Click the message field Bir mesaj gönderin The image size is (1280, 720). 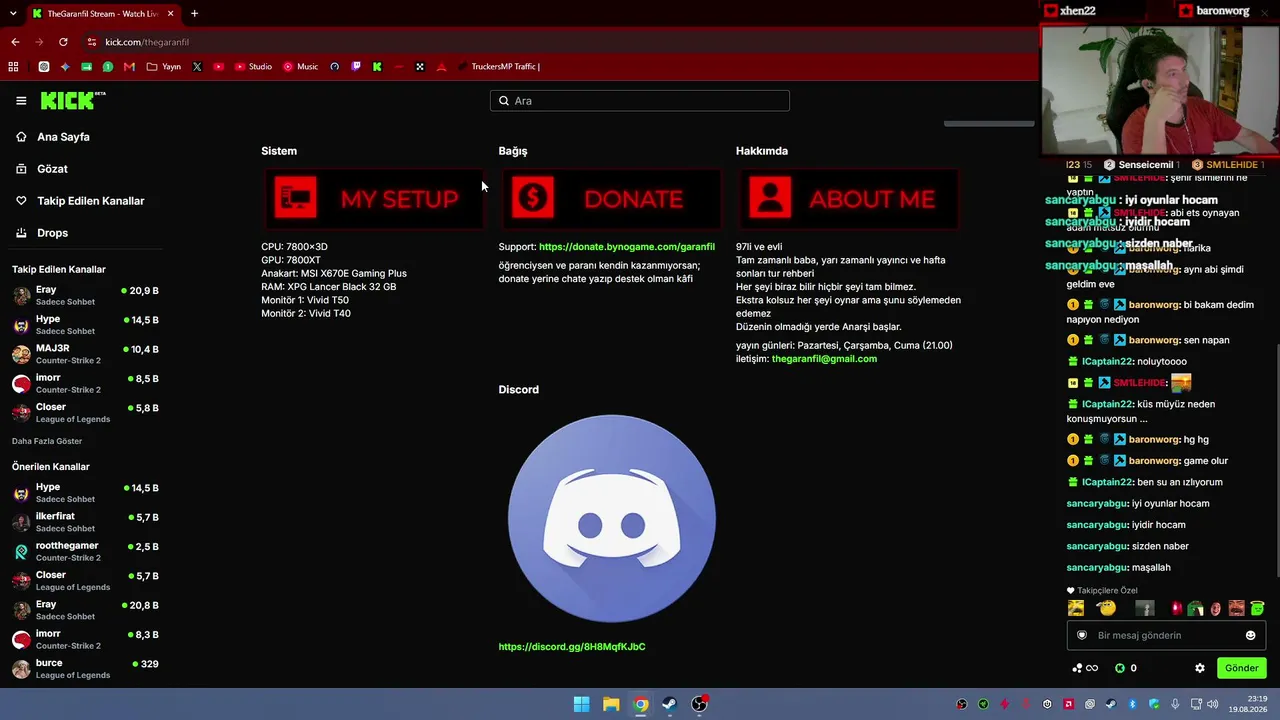click(x=1166, y=635)
